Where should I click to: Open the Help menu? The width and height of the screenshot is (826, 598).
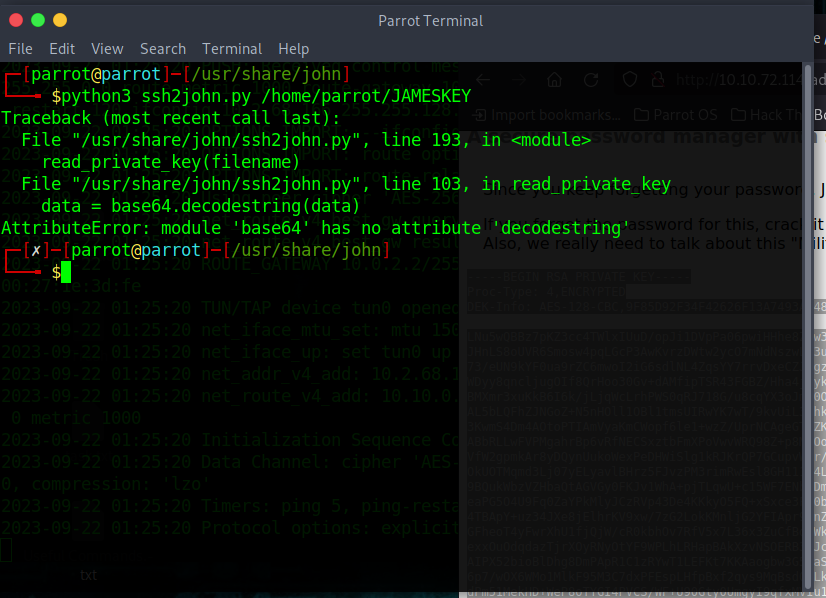click(x=293, y=49)
